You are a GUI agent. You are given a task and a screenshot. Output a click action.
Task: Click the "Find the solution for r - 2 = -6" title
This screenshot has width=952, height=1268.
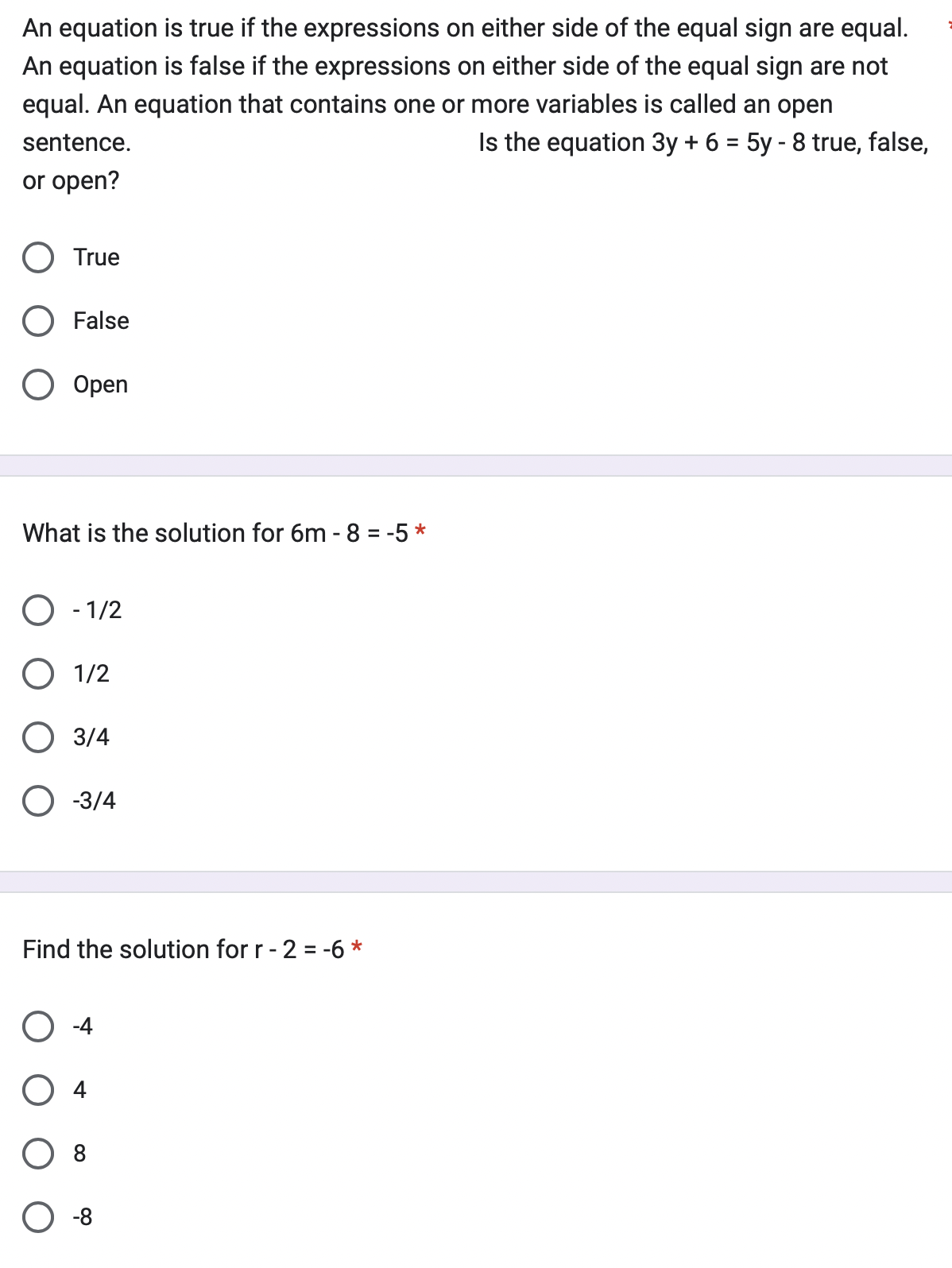click(x=183, y=949)
